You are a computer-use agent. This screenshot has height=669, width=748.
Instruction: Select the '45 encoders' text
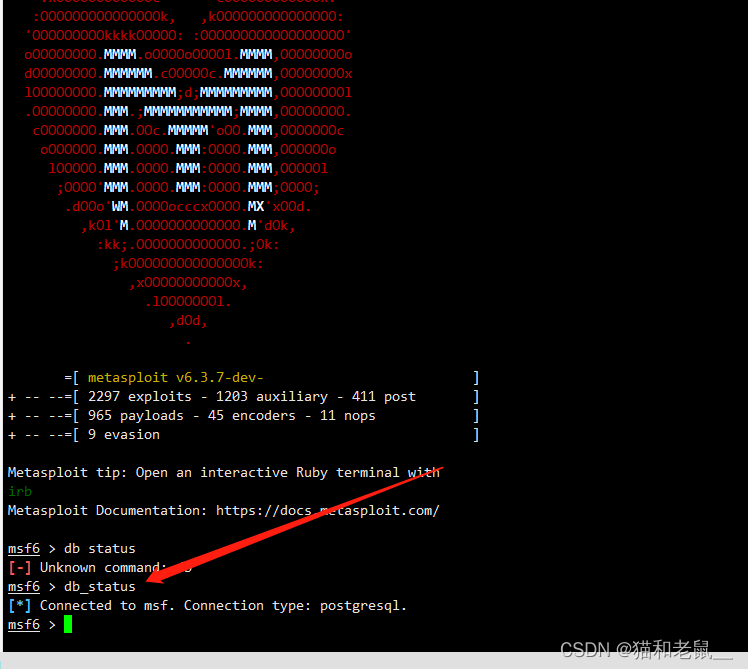click(x=251, y=416)
